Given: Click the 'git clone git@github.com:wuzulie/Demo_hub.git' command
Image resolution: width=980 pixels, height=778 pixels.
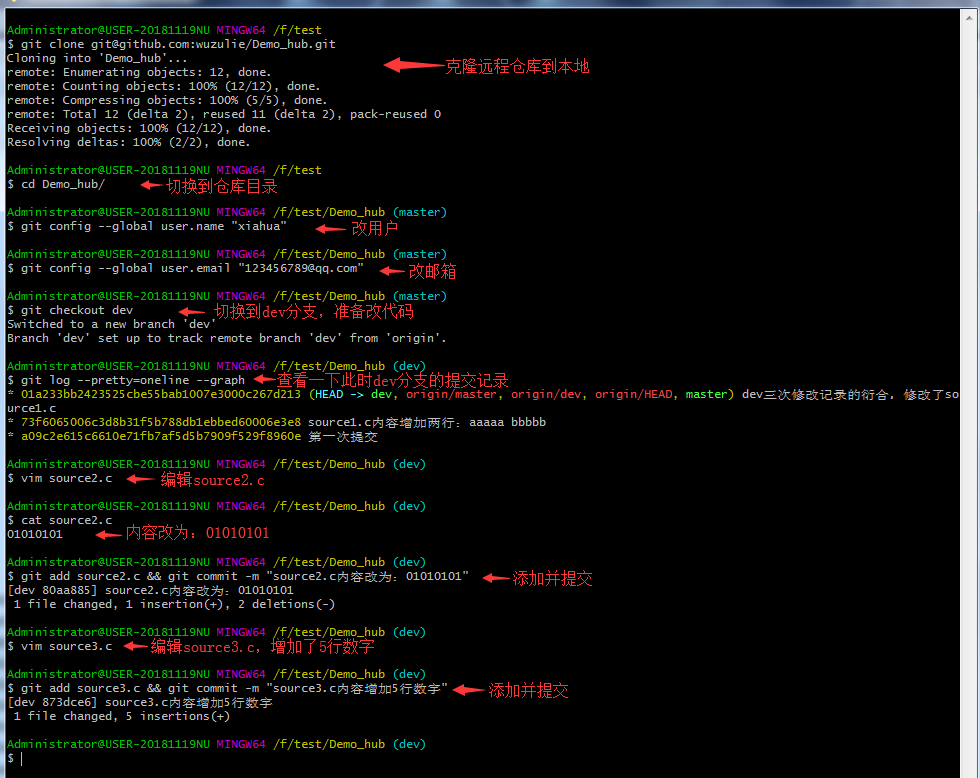Looking at the screenshot, I should (178, 44).
